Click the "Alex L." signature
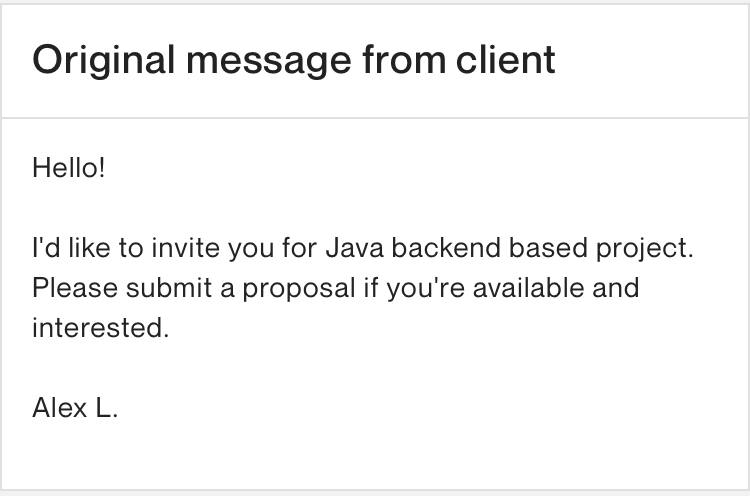The height and width of the screenshot is (496, 750). 75,408
